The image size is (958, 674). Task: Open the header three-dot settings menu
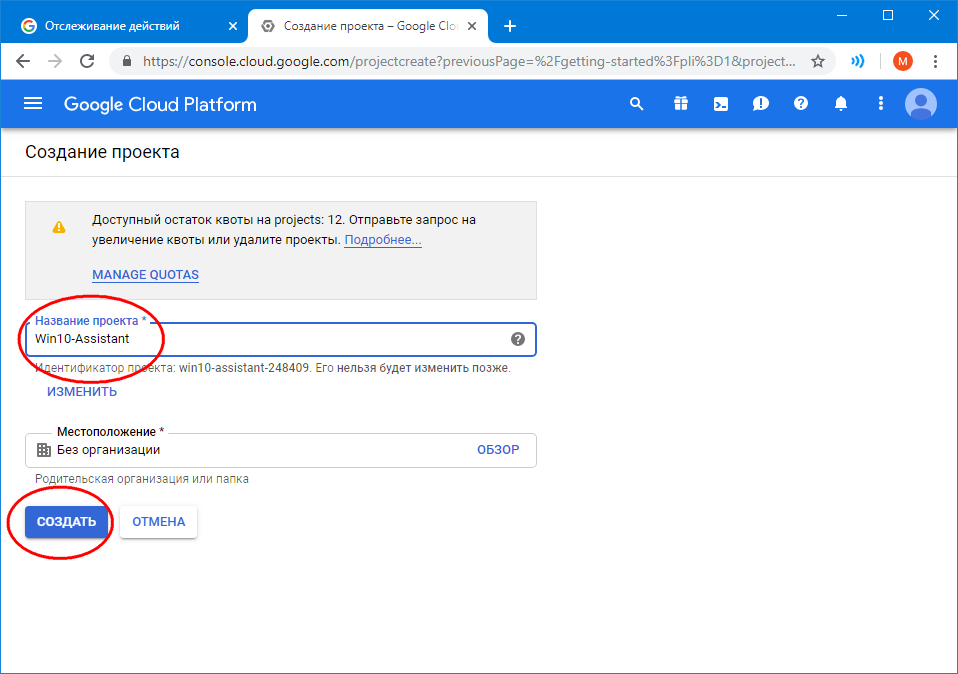(x=880, y=104)
